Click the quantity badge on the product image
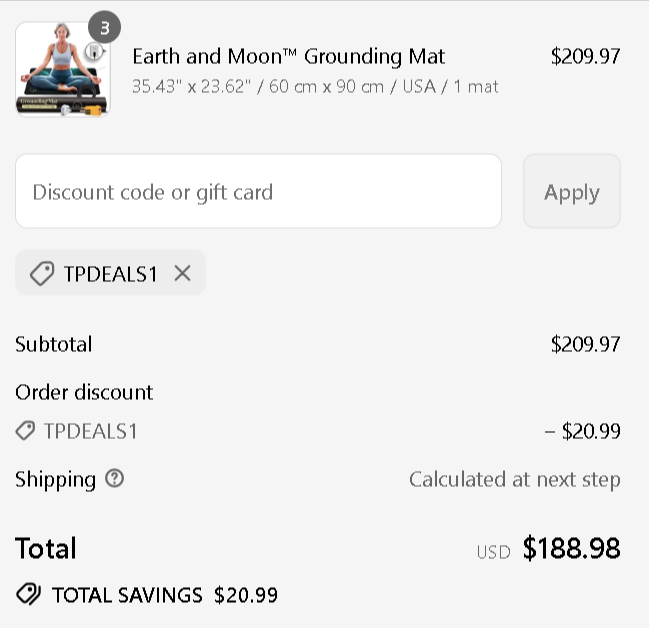This screenshot has height=628, width=649. 104,28
